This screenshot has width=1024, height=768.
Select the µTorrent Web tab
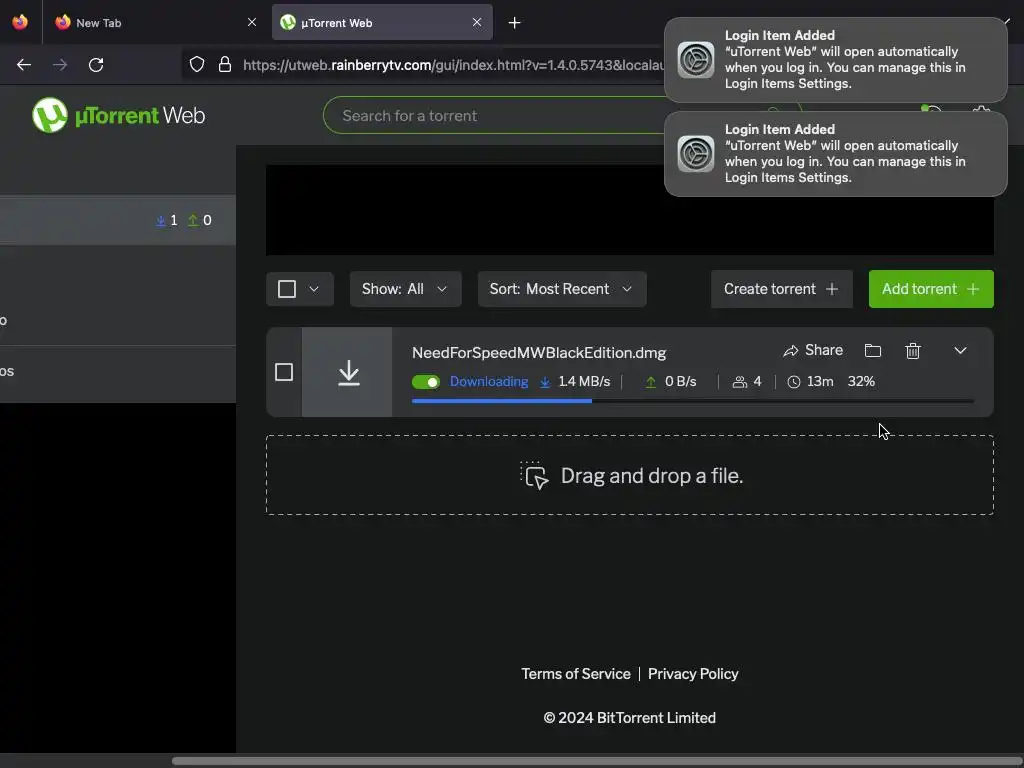382,22
